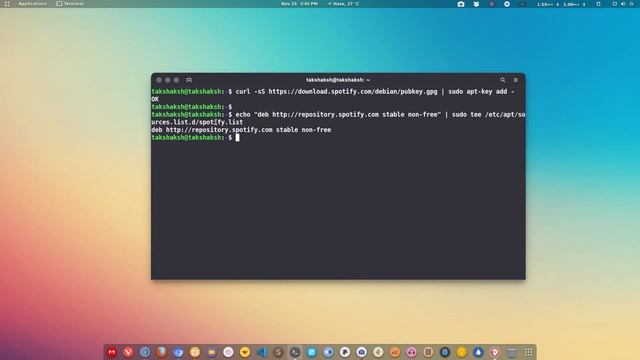Close the terminal window
Image resolution: width=640 pixels, height=360 pixels.
(x=159, y=80)
